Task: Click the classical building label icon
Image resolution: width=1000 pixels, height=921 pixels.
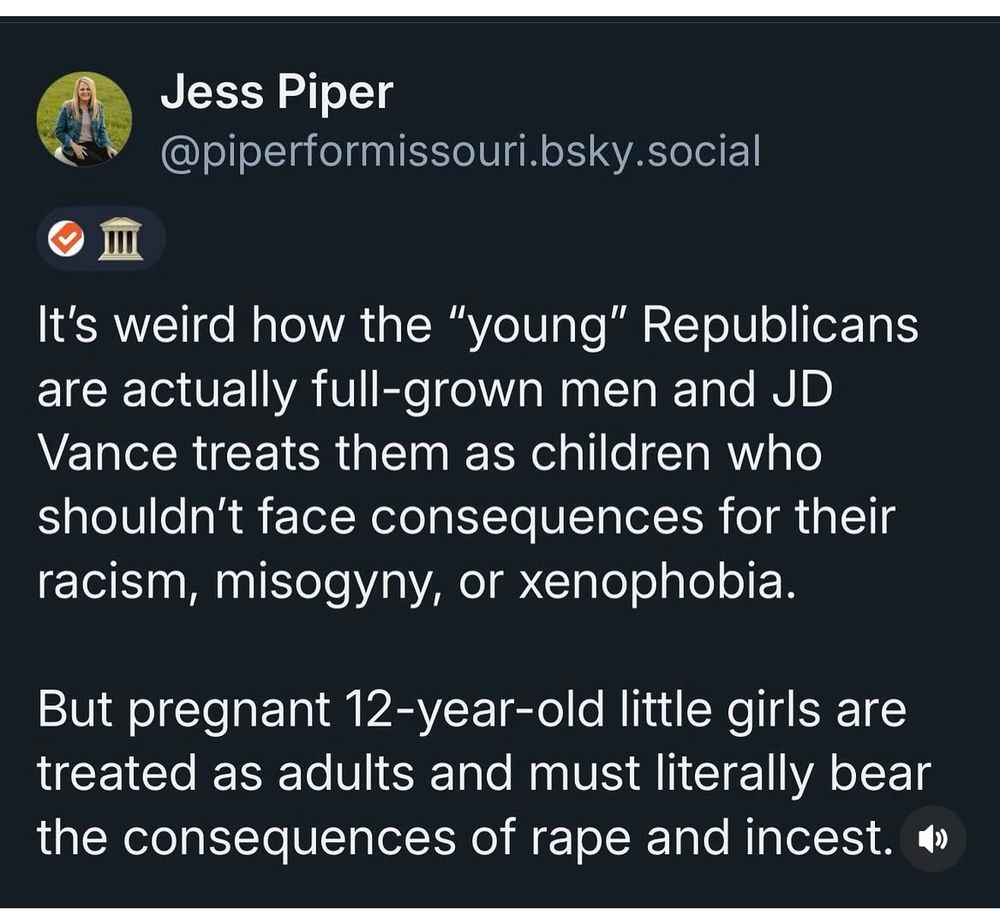Action: [121, 239]
